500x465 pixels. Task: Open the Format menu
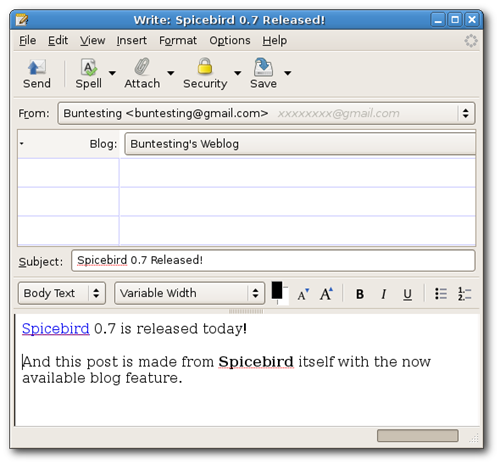(x=178, y=41)
